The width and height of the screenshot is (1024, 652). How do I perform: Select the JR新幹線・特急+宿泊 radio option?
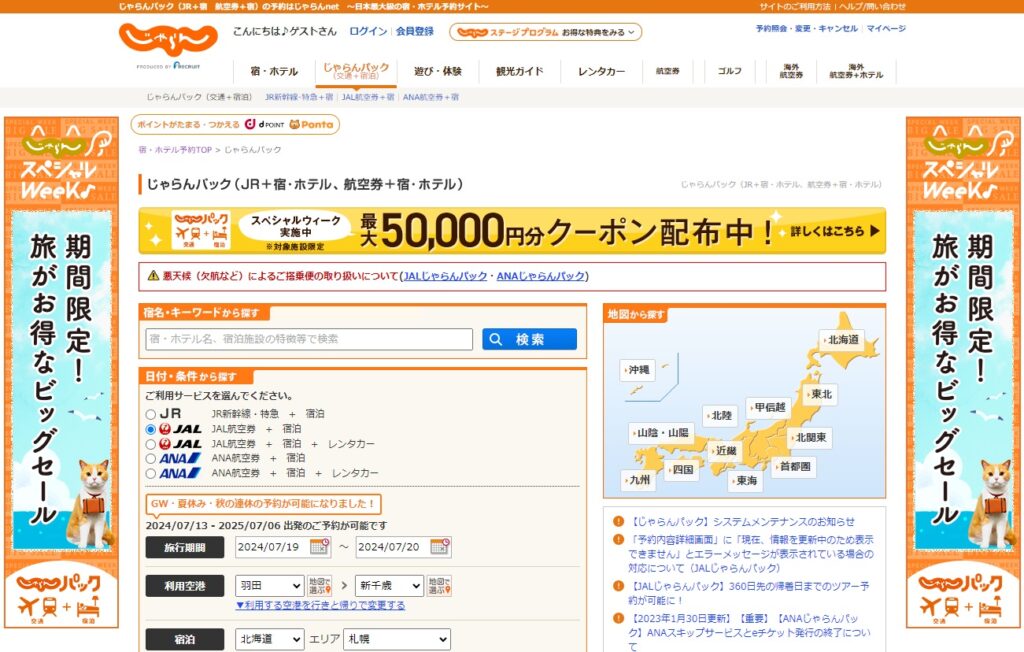click(151, 414)
